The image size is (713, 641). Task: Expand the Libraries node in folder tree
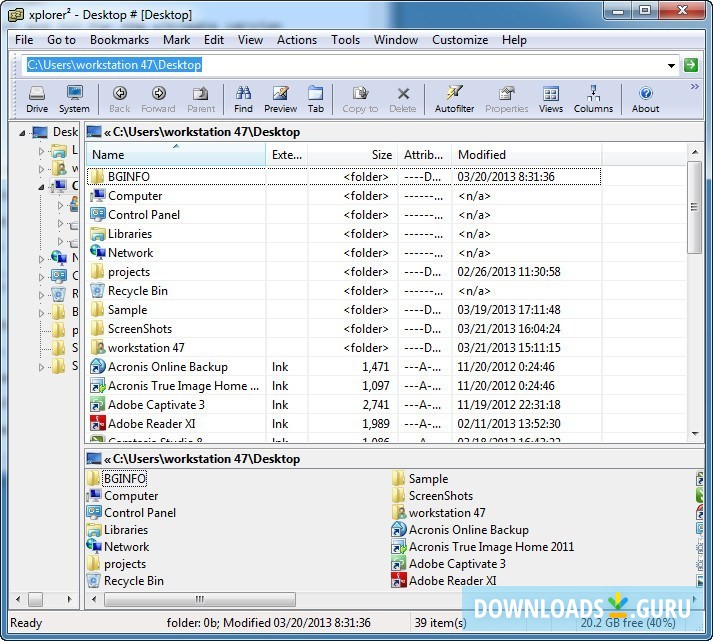tap(41, 151)
